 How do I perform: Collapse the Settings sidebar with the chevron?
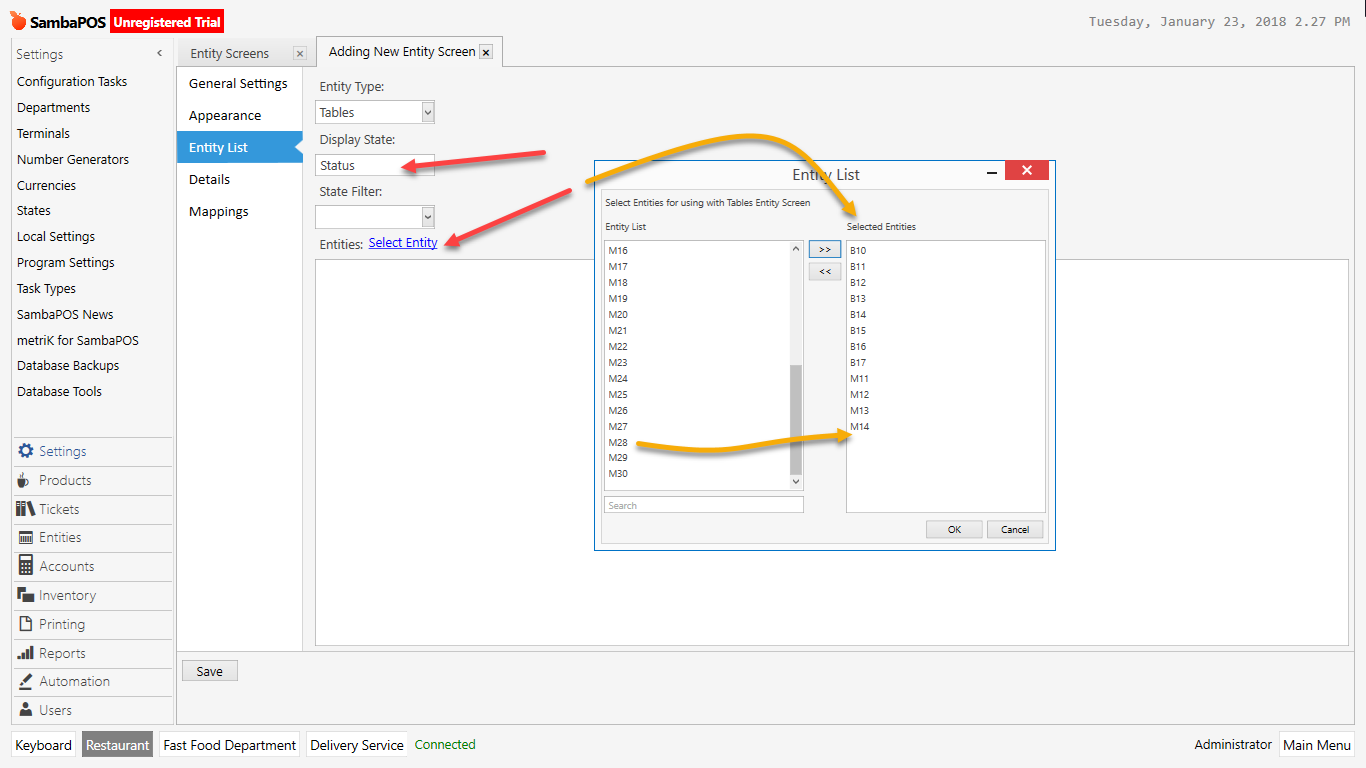tap(158, 53)
